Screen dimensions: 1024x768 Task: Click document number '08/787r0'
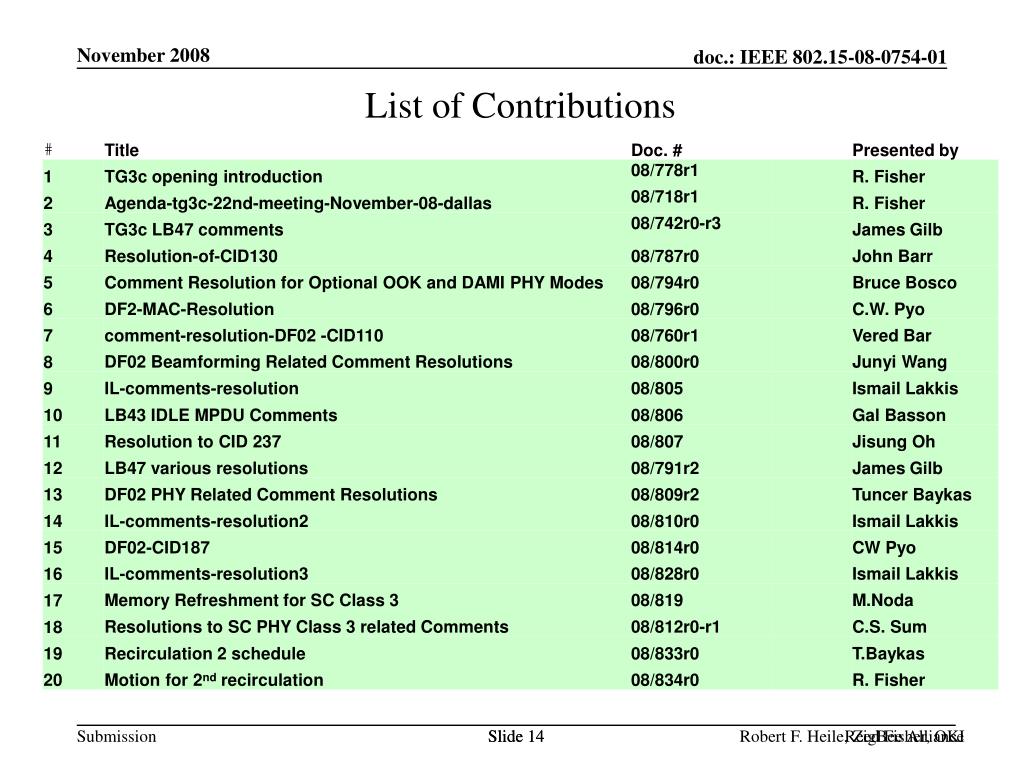665,256
